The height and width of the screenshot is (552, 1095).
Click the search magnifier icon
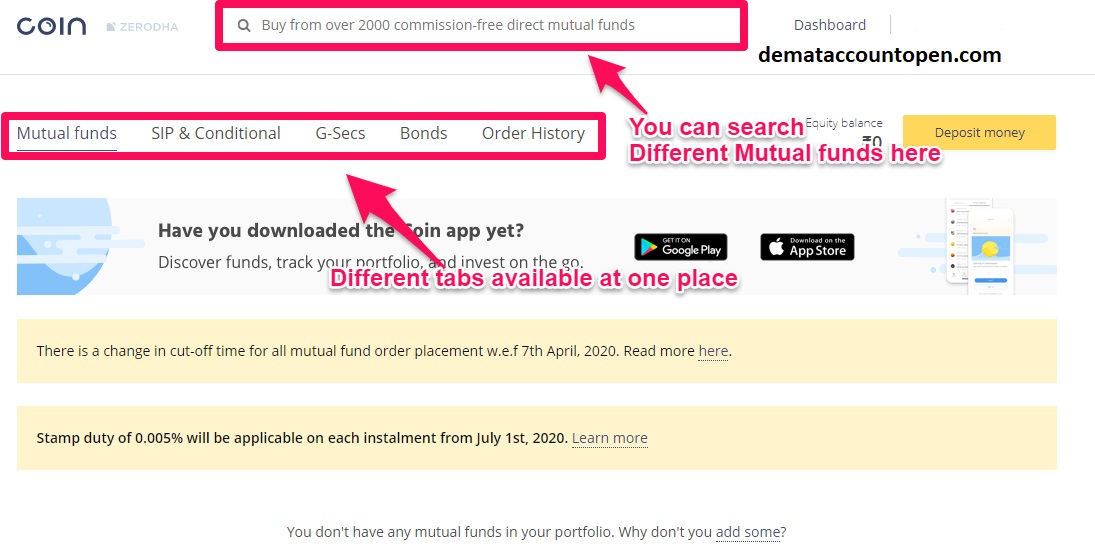(244, 26)
